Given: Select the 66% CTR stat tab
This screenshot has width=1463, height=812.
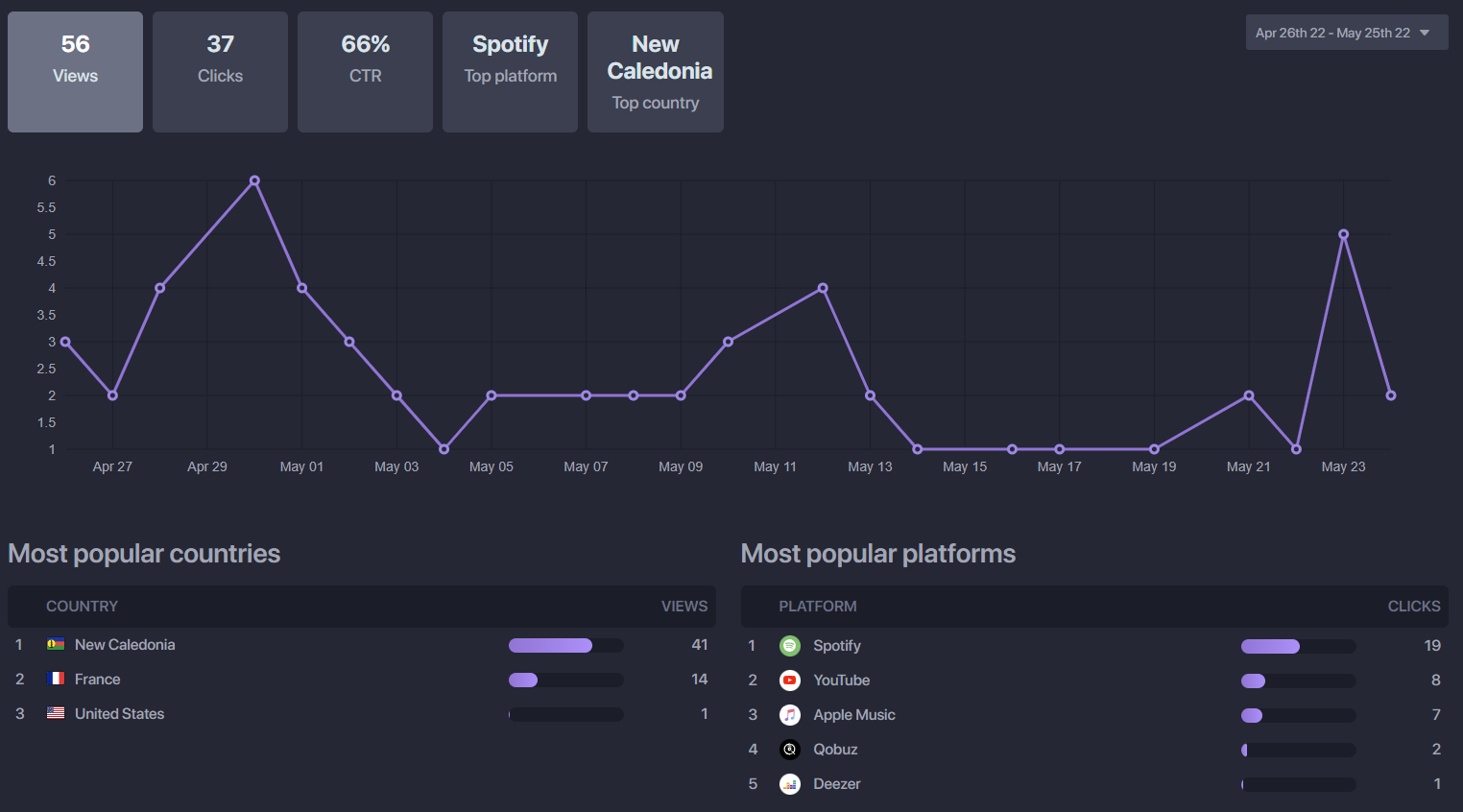Looking at the screenshot, I should point(365,72).
